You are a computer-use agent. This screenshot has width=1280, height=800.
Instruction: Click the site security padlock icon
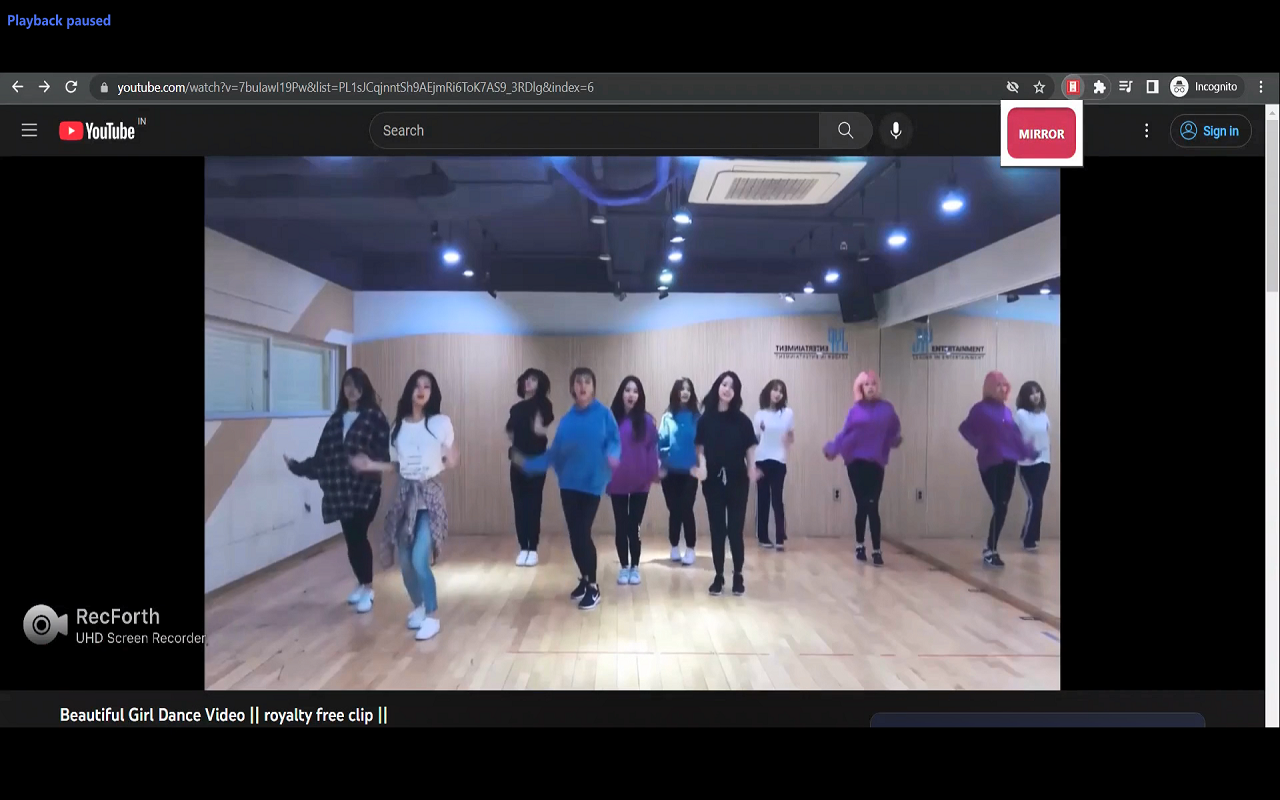(x=103, y=86)
